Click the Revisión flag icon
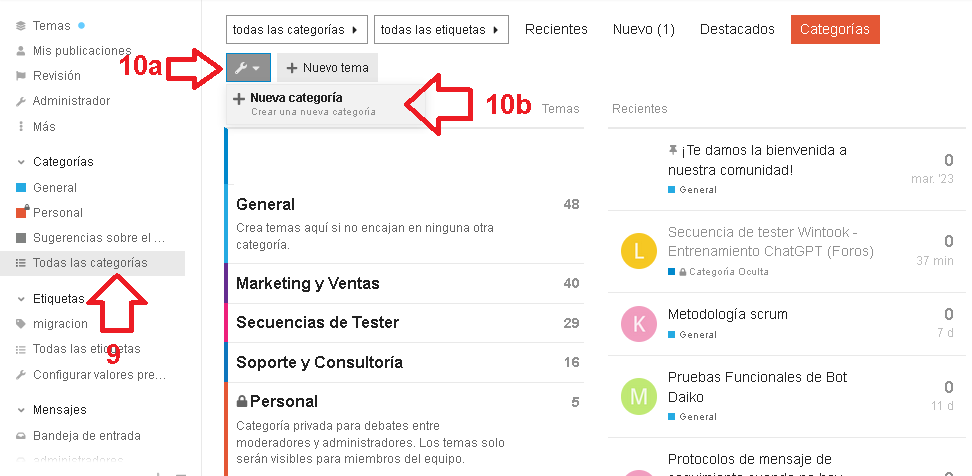 [x=21, y=76]
